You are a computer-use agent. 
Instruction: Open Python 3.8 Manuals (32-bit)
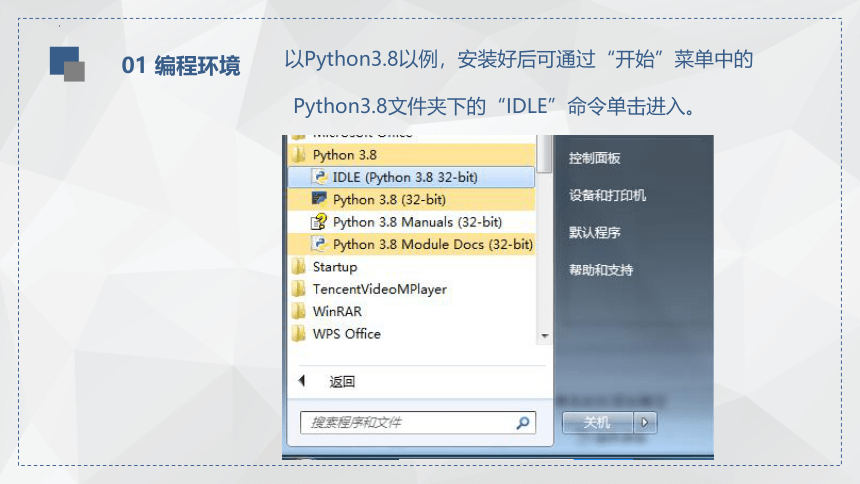coord(411,222)
